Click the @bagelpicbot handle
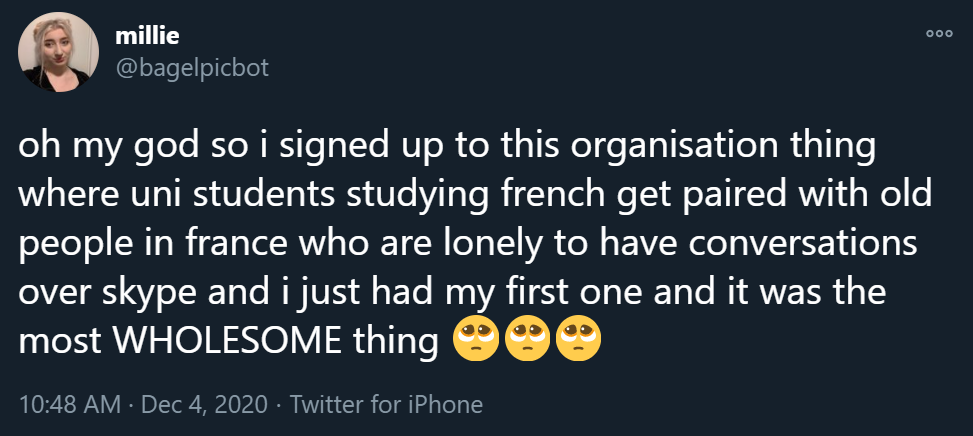This screenshot has height=436, width=973. 192,67
